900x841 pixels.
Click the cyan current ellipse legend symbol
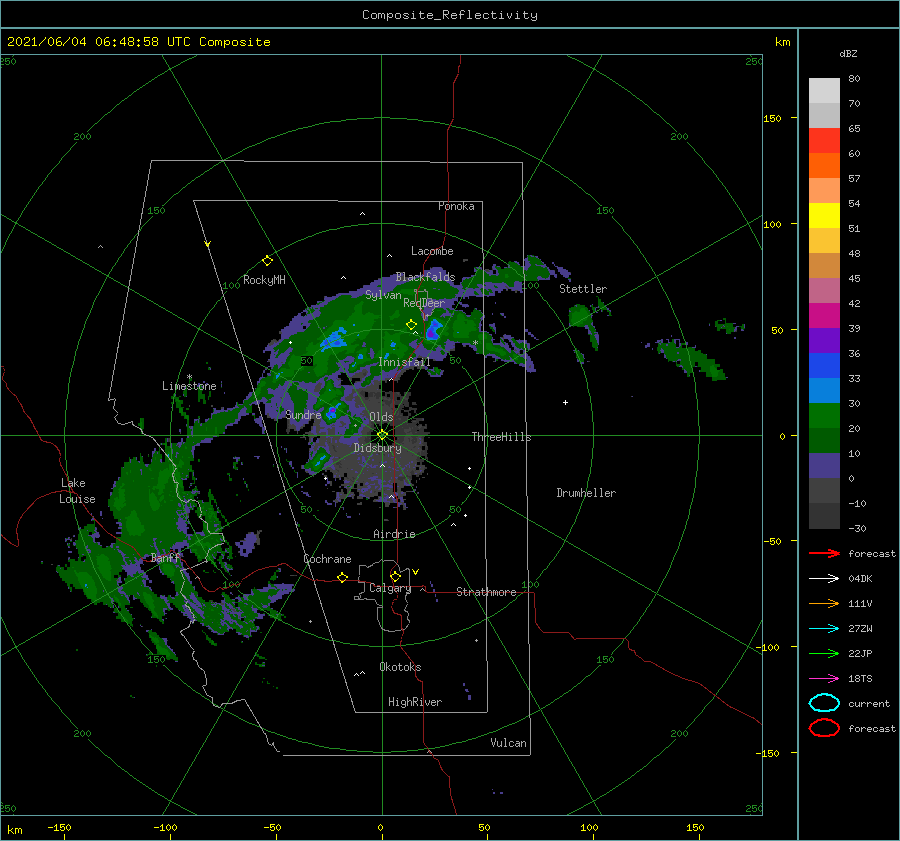[824, 703]
